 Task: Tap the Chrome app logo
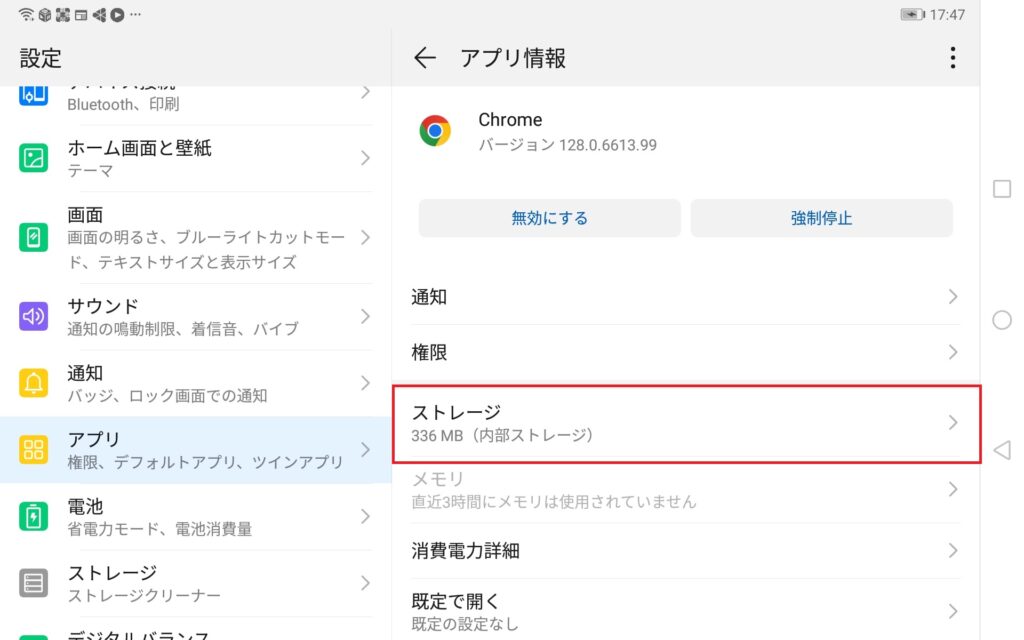point(435,131)
